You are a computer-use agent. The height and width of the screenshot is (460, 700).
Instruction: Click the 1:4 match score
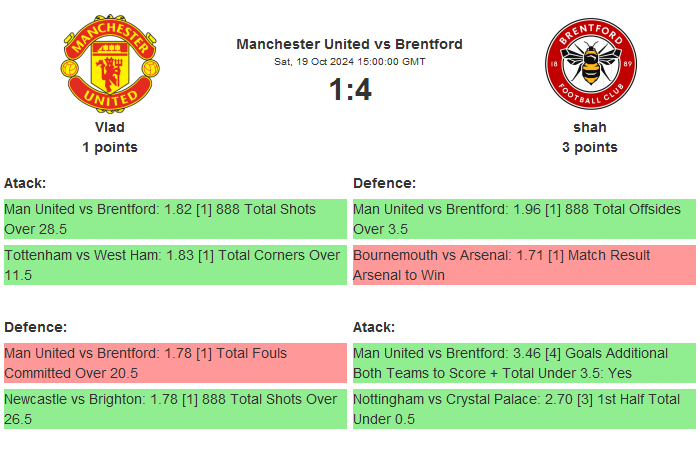click(x=349, y=90)
